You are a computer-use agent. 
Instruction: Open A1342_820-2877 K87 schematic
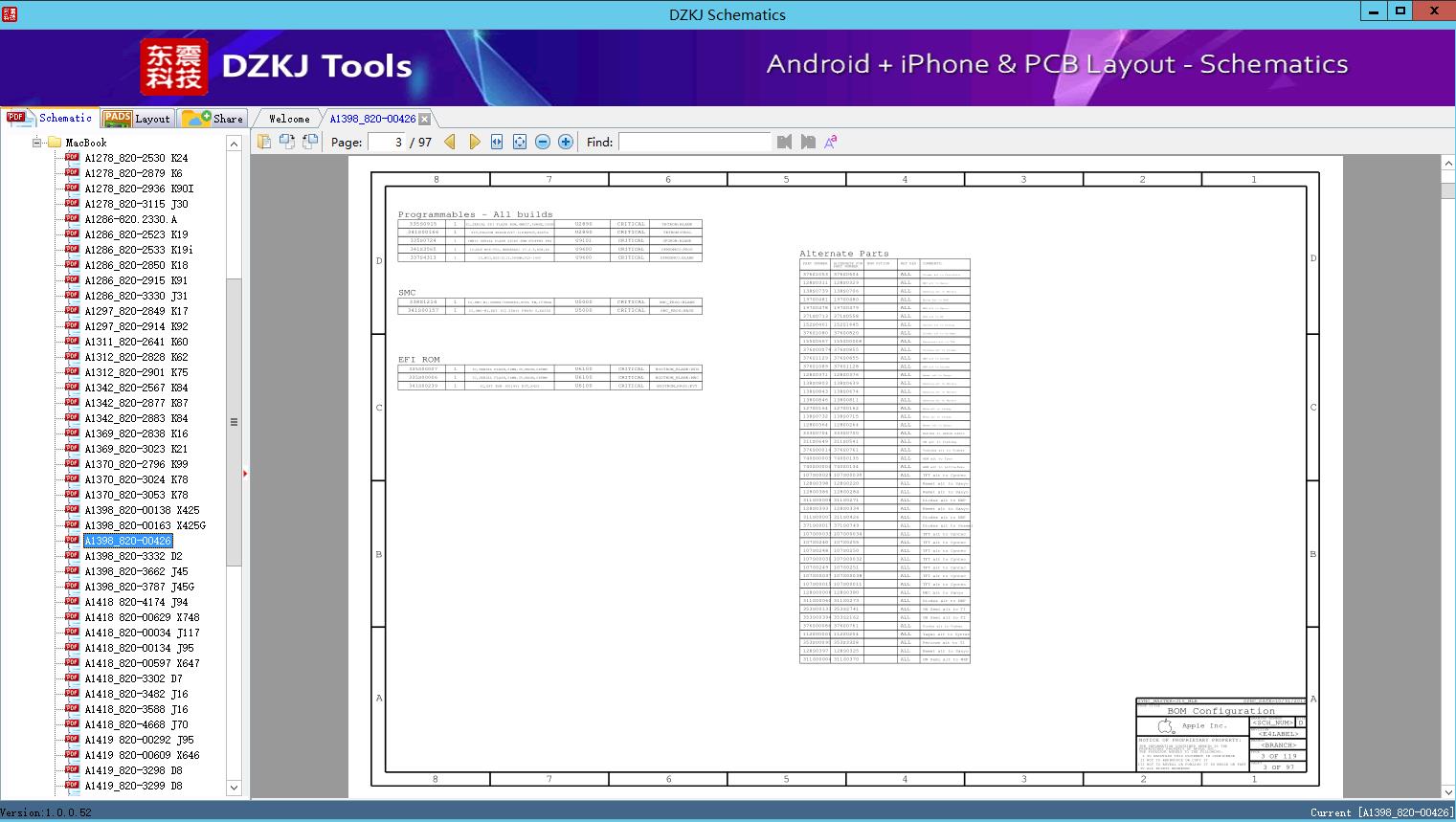(136, 403)
